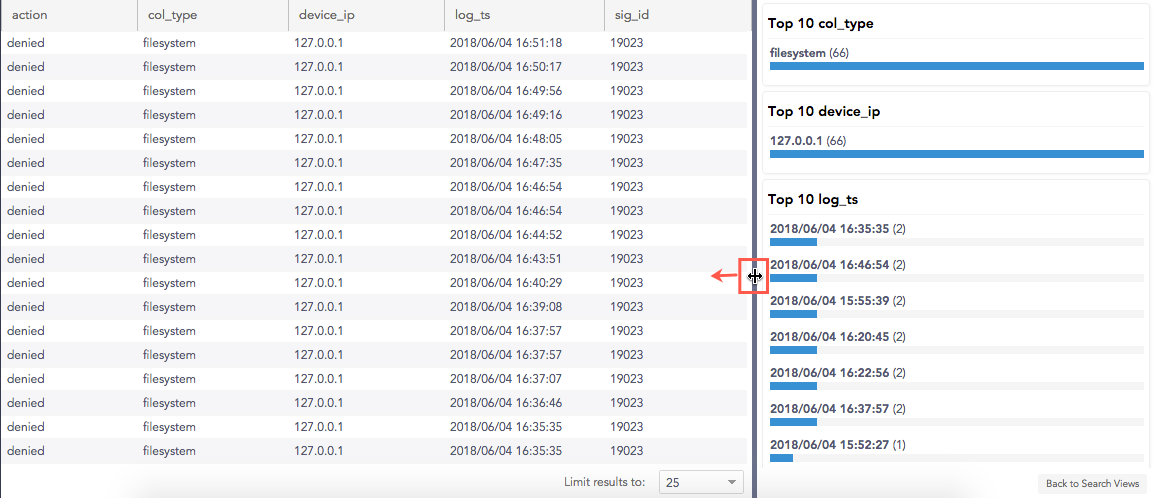Click the device_ip column header
This screenshot has width=1153, height=498.
click(x=321, y=16)
